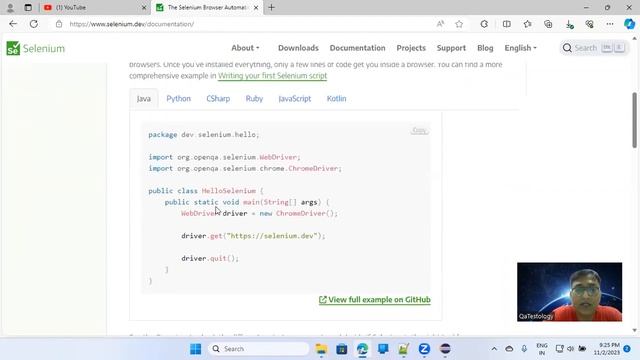
Task: Open View full example on GitHub
Action: [375, 300]
